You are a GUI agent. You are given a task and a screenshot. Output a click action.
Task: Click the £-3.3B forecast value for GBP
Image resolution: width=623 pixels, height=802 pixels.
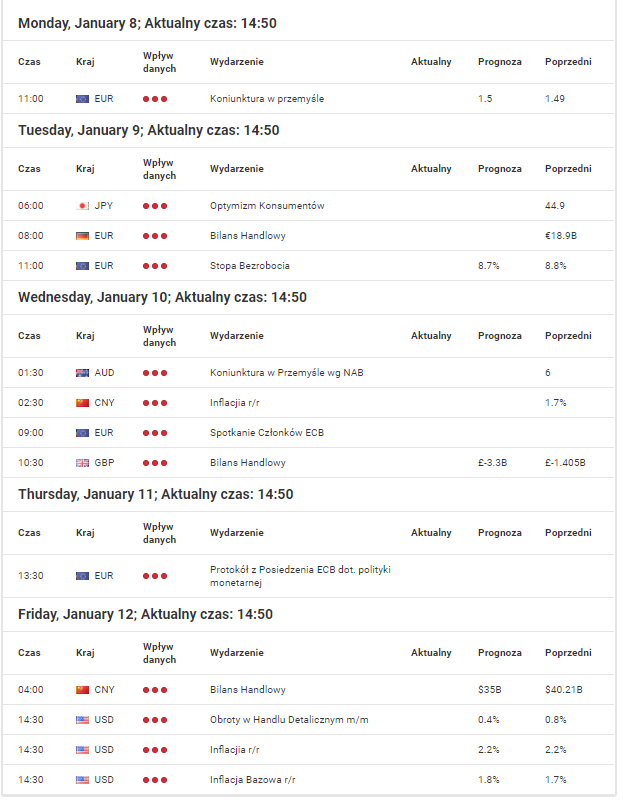point(493,463)
